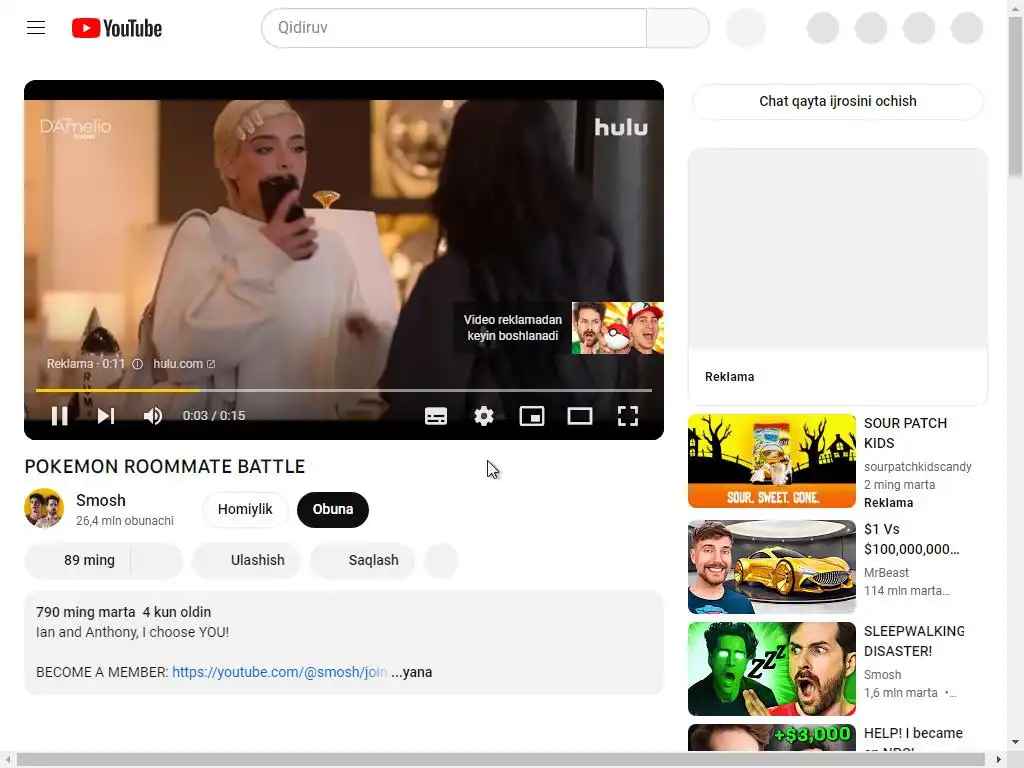Focus the Qidiruv search field
Screen dimensions: 1024x768
pyautogui.click(x=454, y=27)
